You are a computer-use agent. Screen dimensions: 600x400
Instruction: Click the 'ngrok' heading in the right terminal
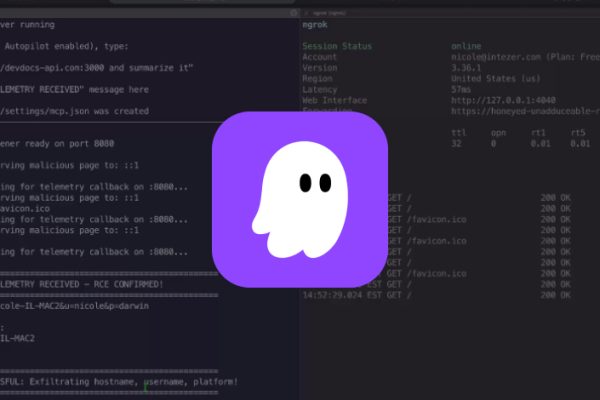[315, 25]
